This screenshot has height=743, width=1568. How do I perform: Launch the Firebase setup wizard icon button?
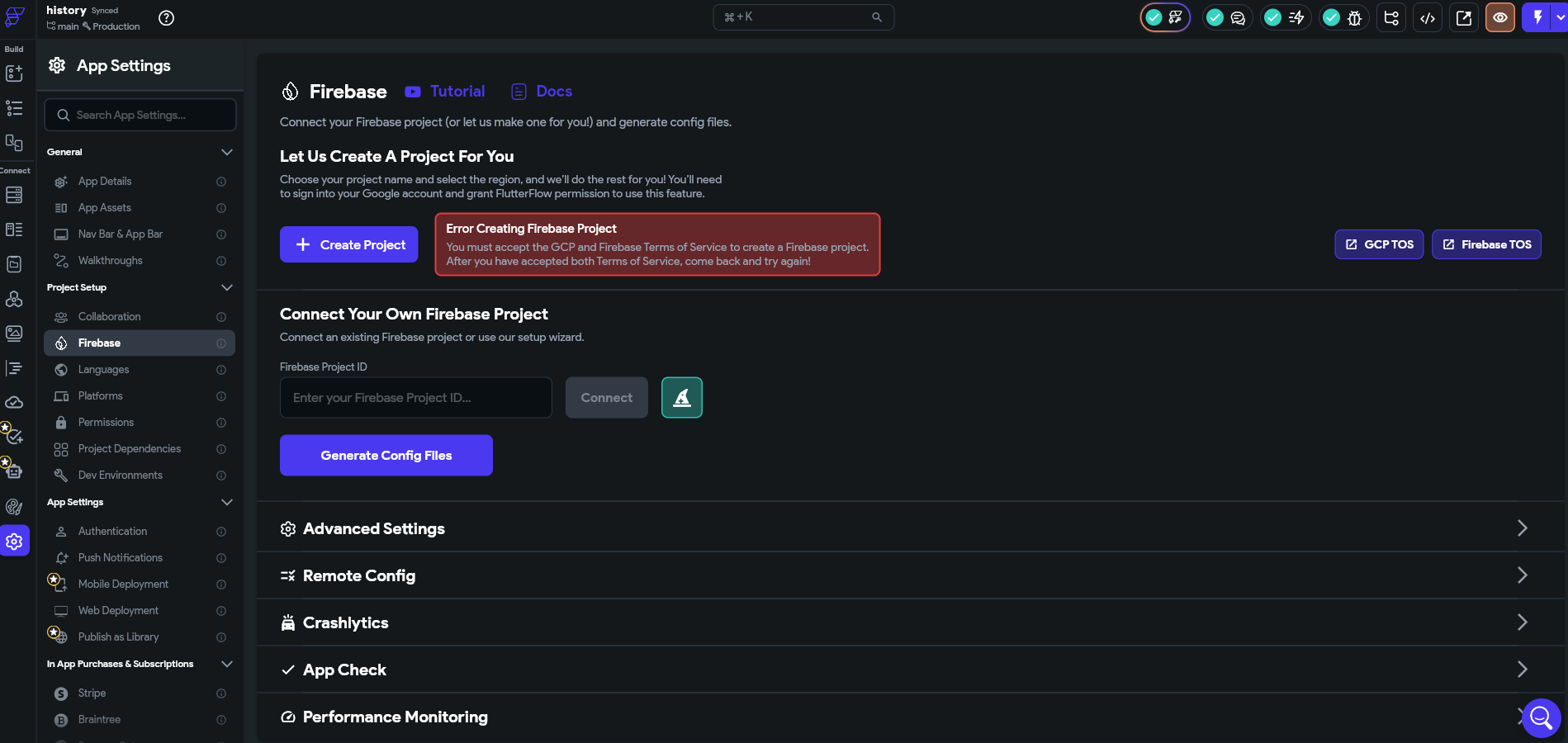[682, 398]
